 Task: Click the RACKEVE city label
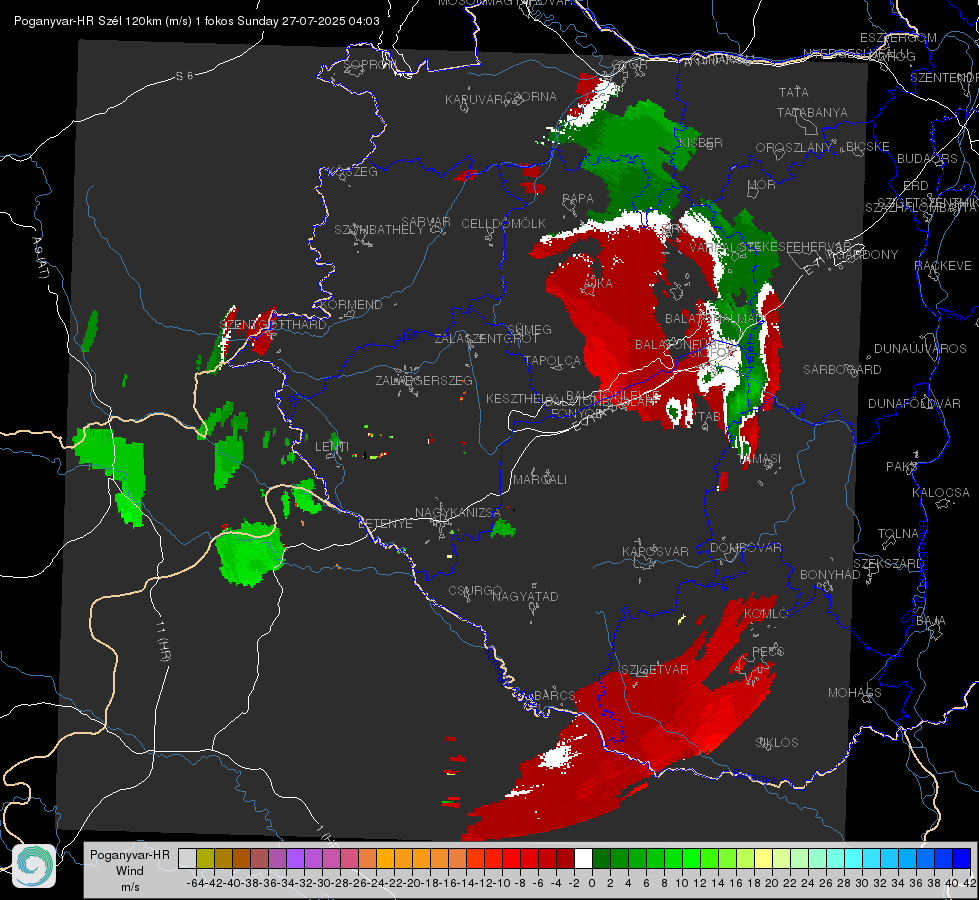(x=943, y=266)
